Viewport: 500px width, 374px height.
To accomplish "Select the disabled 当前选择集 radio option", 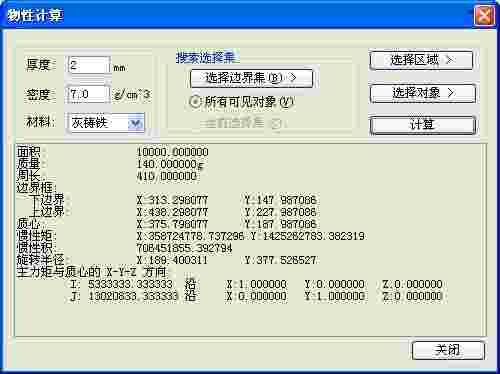I will click(242, 123).
